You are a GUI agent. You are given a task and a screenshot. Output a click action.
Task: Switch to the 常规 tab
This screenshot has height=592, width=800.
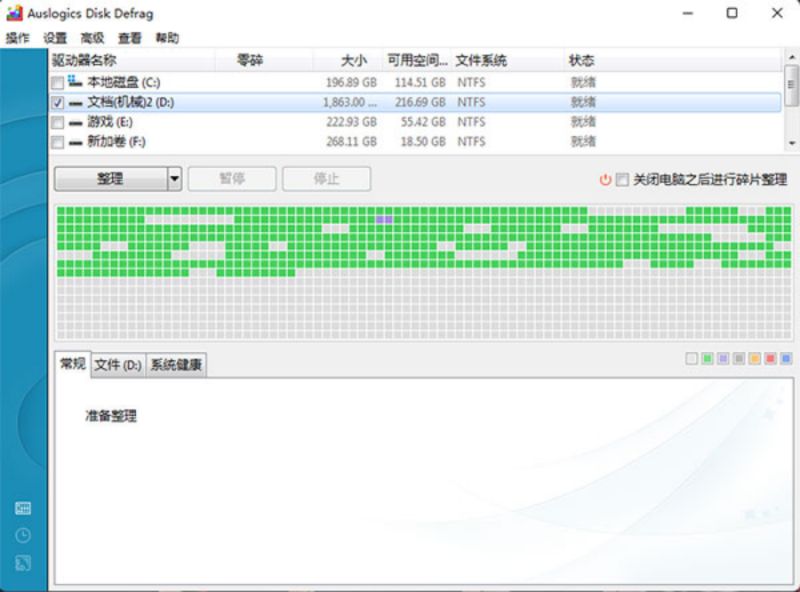[x=72, y=364]
